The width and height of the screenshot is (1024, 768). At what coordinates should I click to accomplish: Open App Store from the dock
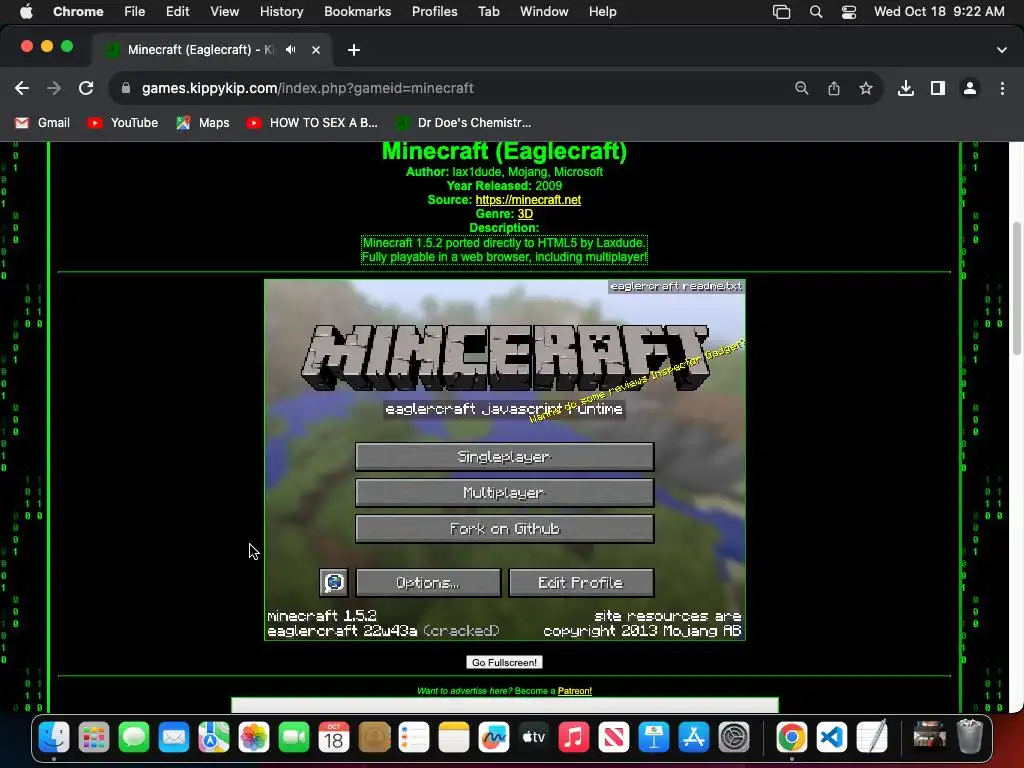(694, 738)
